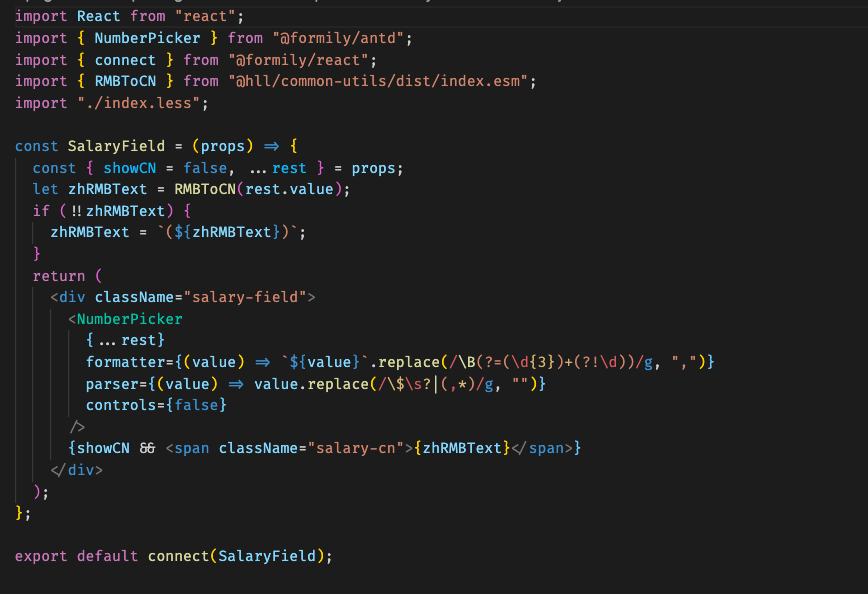Click the closing </span> tag

[x=542, y=448]
